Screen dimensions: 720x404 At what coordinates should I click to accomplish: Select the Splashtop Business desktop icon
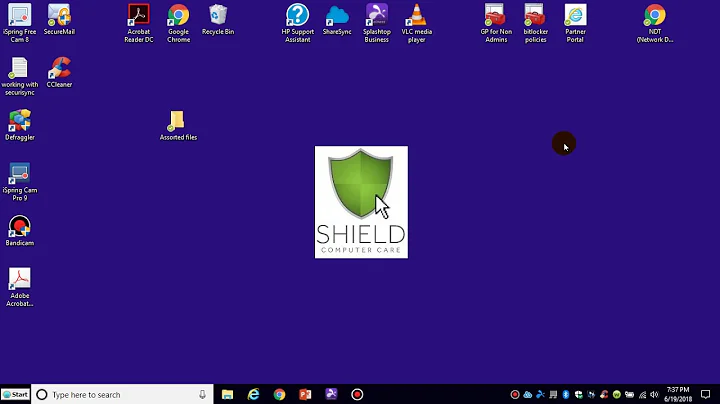[377, 23]
